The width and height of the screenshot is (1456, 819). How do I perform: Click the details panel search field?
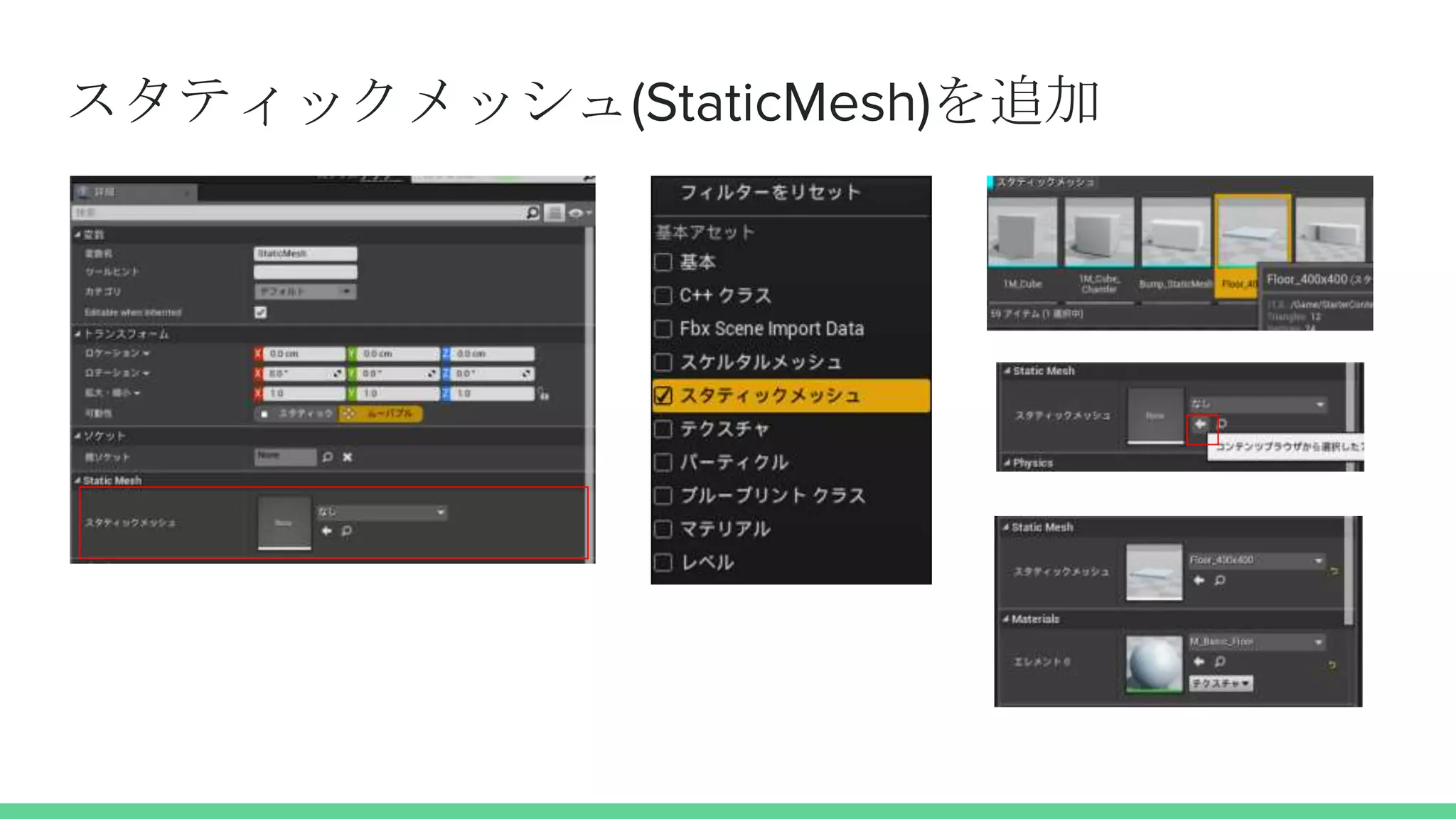[x=297, y=213]
